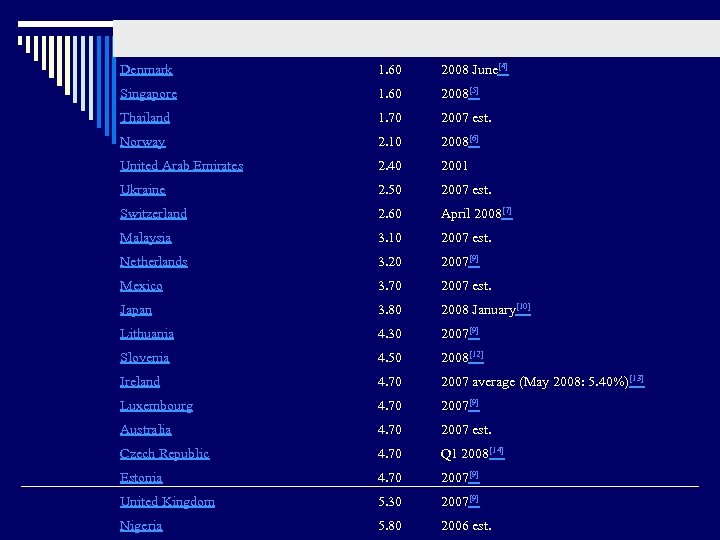Screen dimensions: 720x540
Task: Select the 4.30 rate for Lithuania
Action: pos(390,334)
